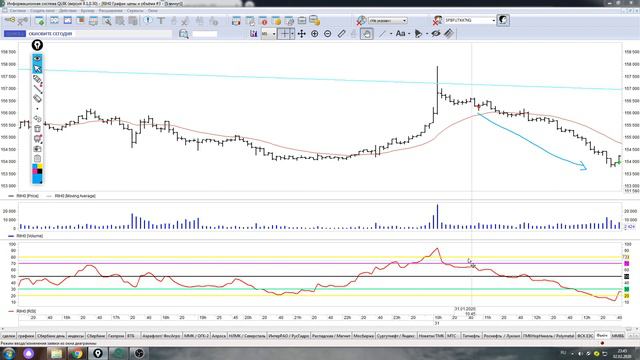This screenshot has height=360, width=640.
Task: Click the search input field
Action: pyautogui.click(x=204, y=34)
